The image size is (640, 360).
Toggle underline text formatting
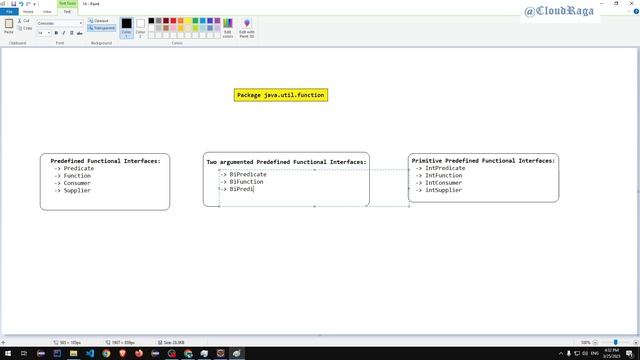coord(71,33)
